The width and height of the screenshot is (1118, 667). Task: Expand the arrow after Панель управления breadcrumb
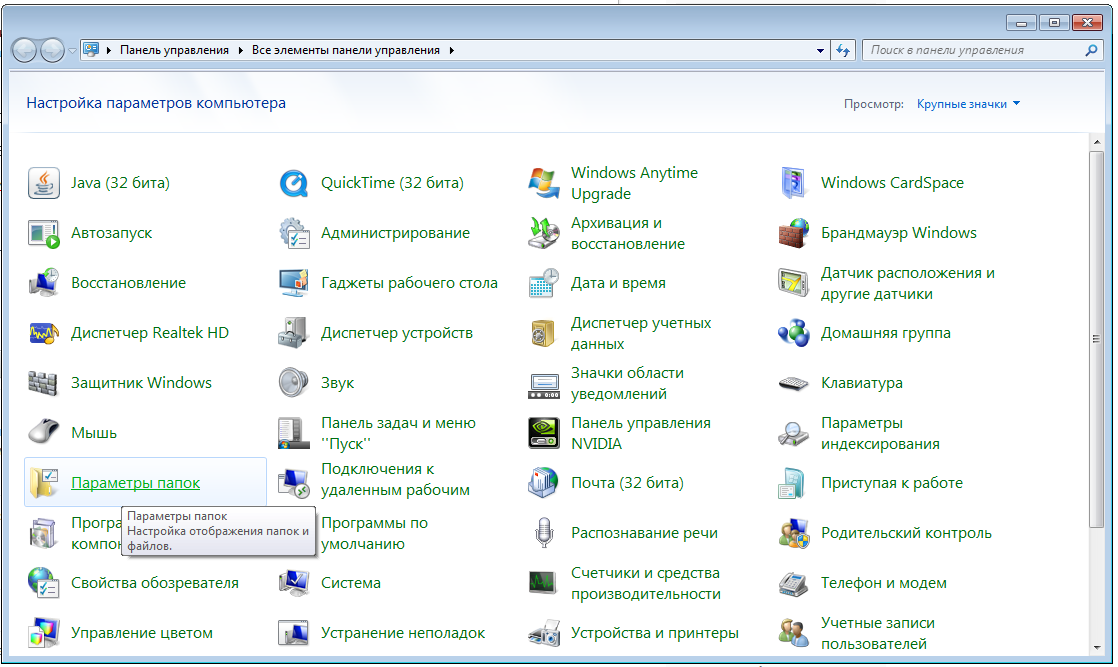(x=240, y=51)
